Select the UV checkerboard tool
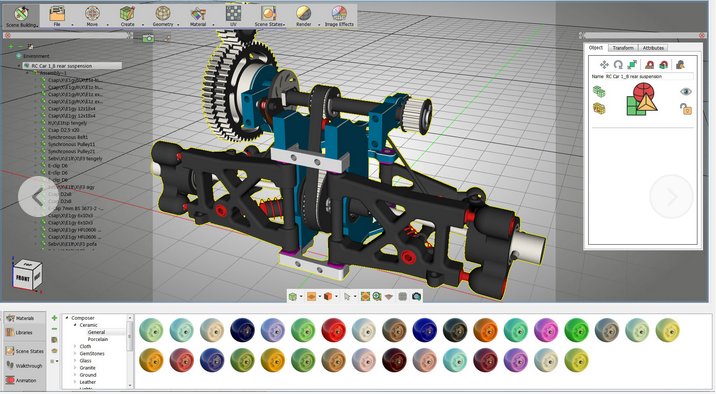716x394 pixels. click(233, 16)
